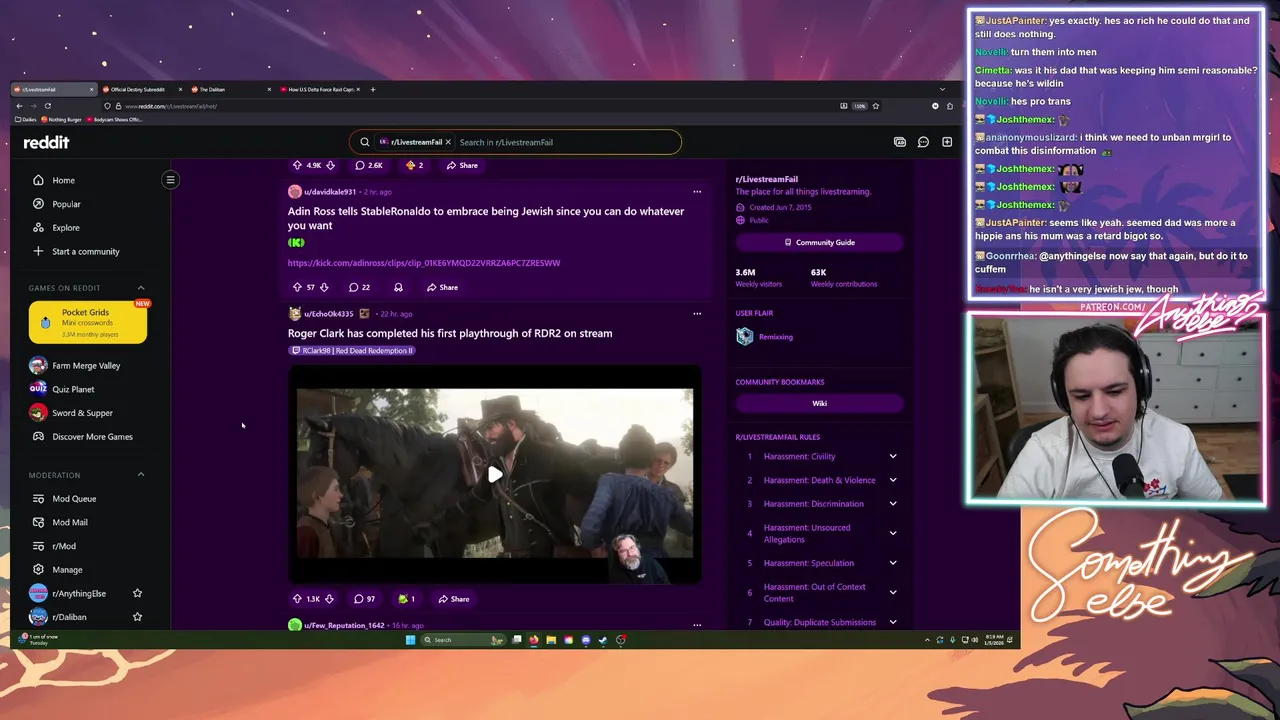Go to Explore in the sidebar
The image size is (1280, 720).
tap(65, 228)
